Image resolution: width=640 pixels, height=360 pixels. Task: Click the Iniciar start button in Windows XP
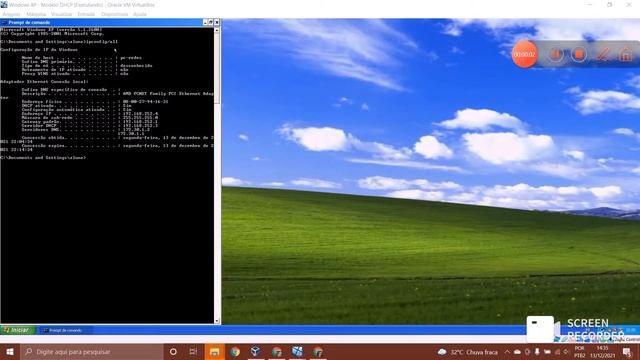[x=18, y=330]
